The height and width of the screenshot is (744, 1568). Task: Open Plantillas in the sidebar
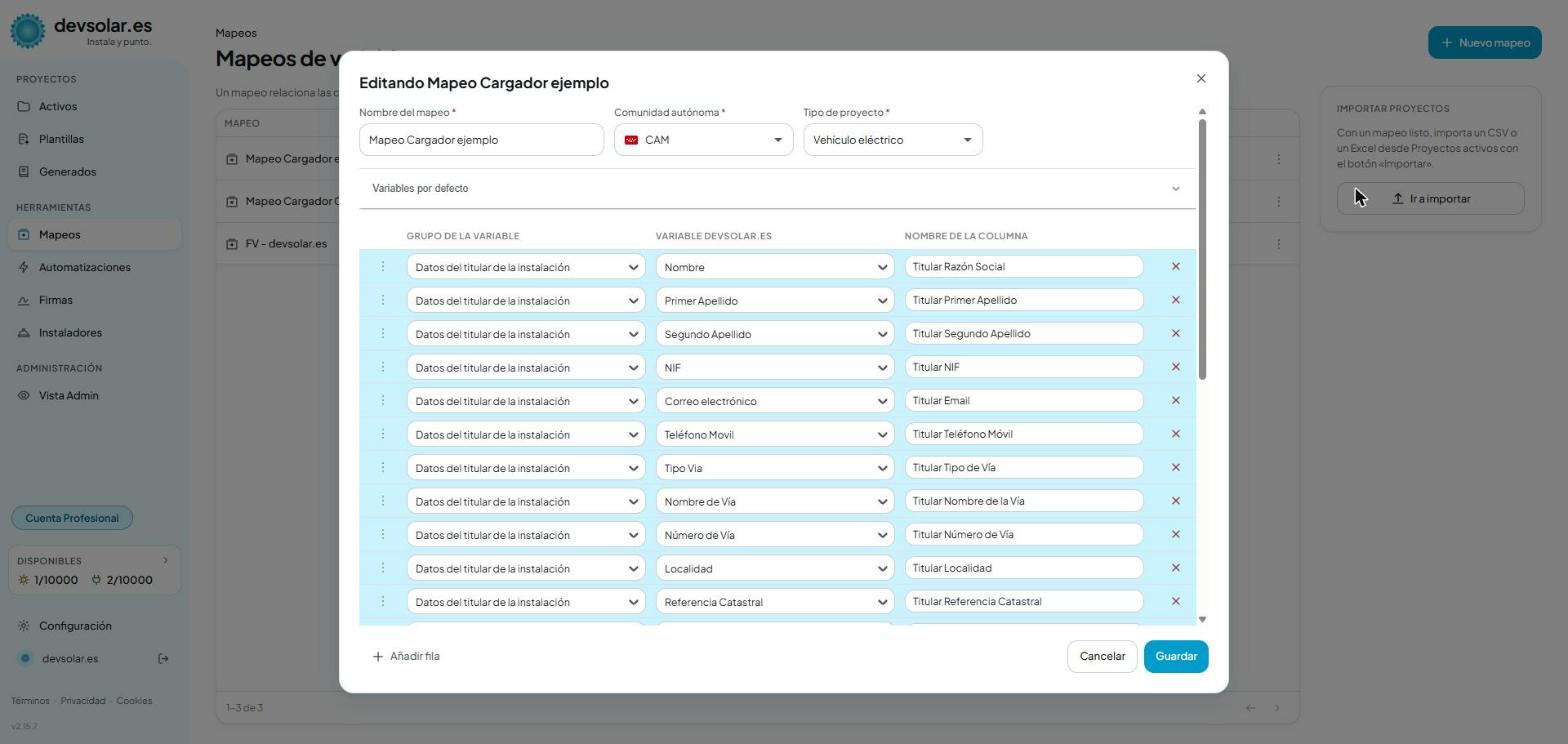(61, 139)
